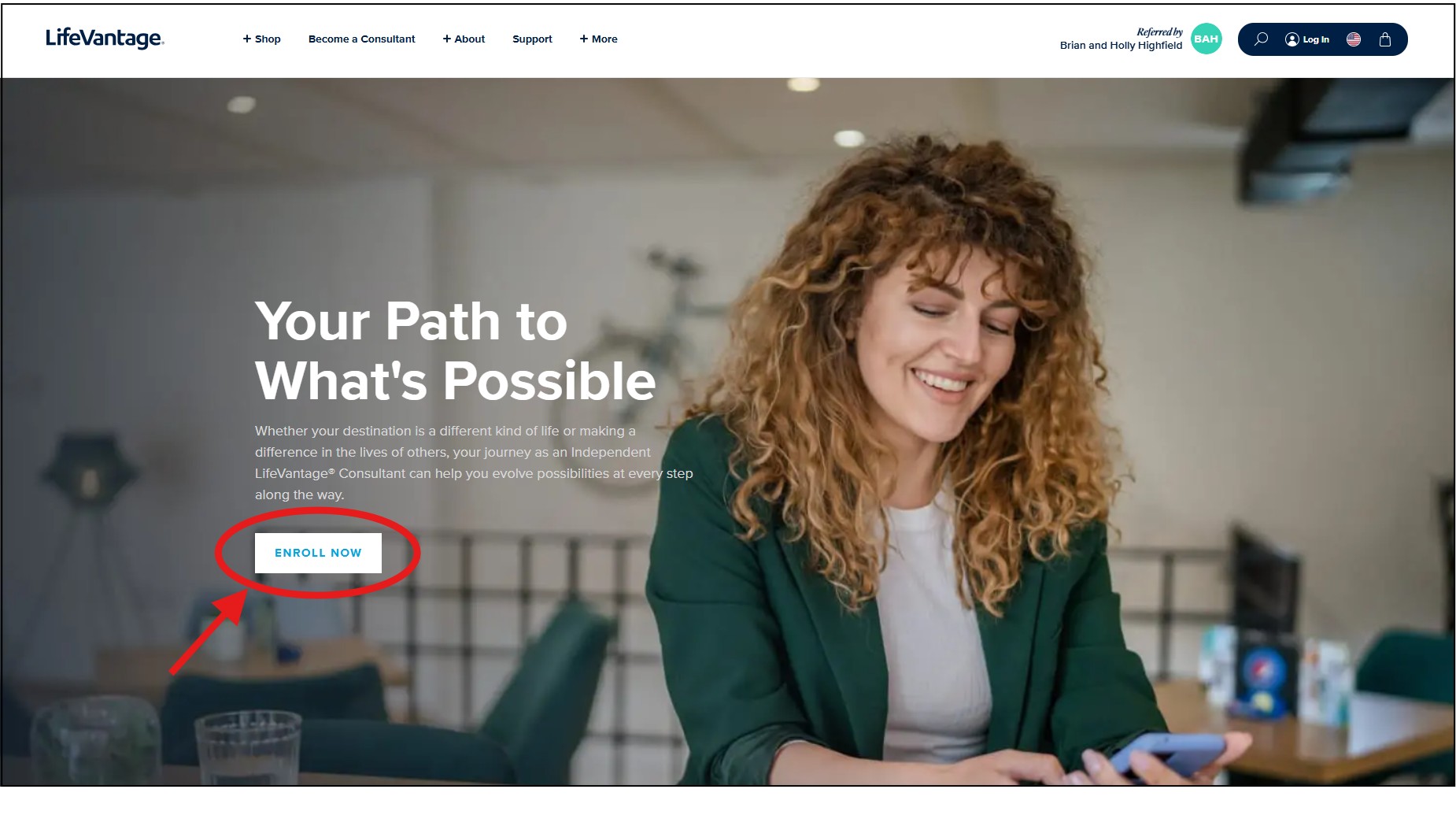The width and height of the screenshot is (1456, 826).
Task: Expand the Shop menu
Action: [261, 39]
